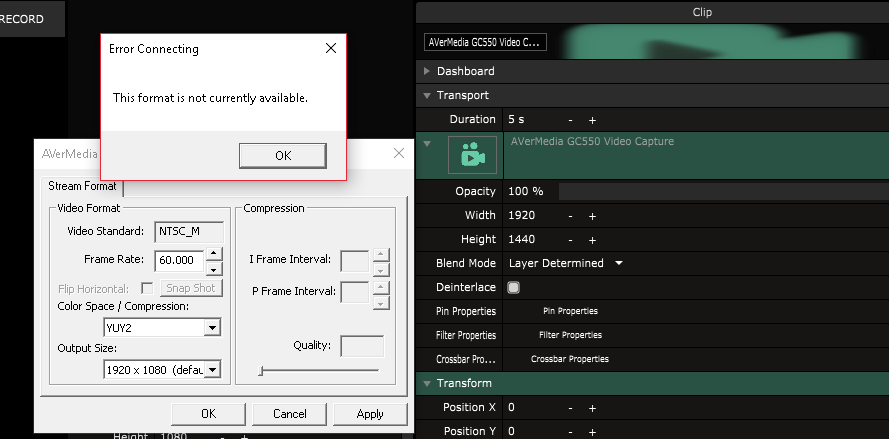
Task: Open the Output Size dropdown
Action: pyautogui.click(x=211, y=370)
